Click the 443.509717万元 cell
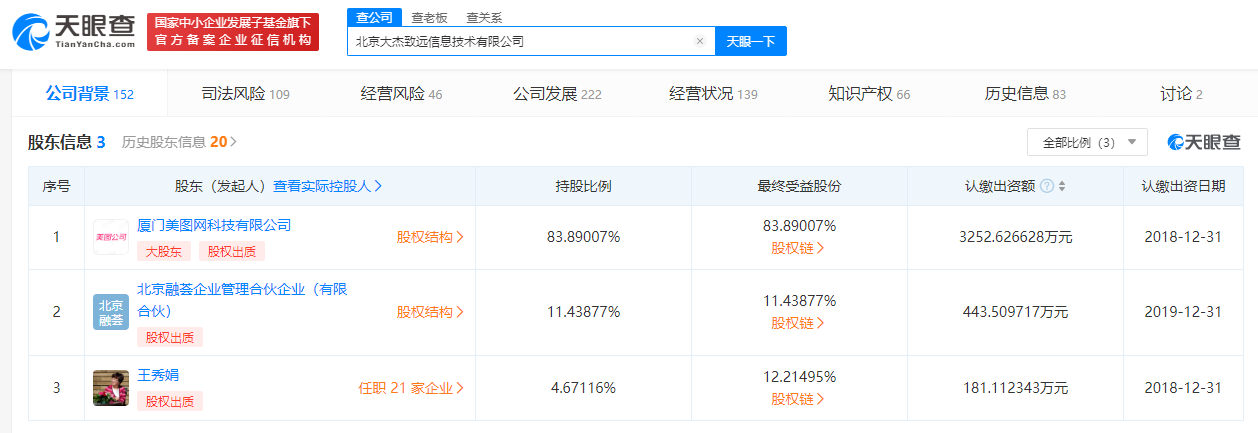The height and width of the screenshot is (433, 1258). (x=1015, y=312)
